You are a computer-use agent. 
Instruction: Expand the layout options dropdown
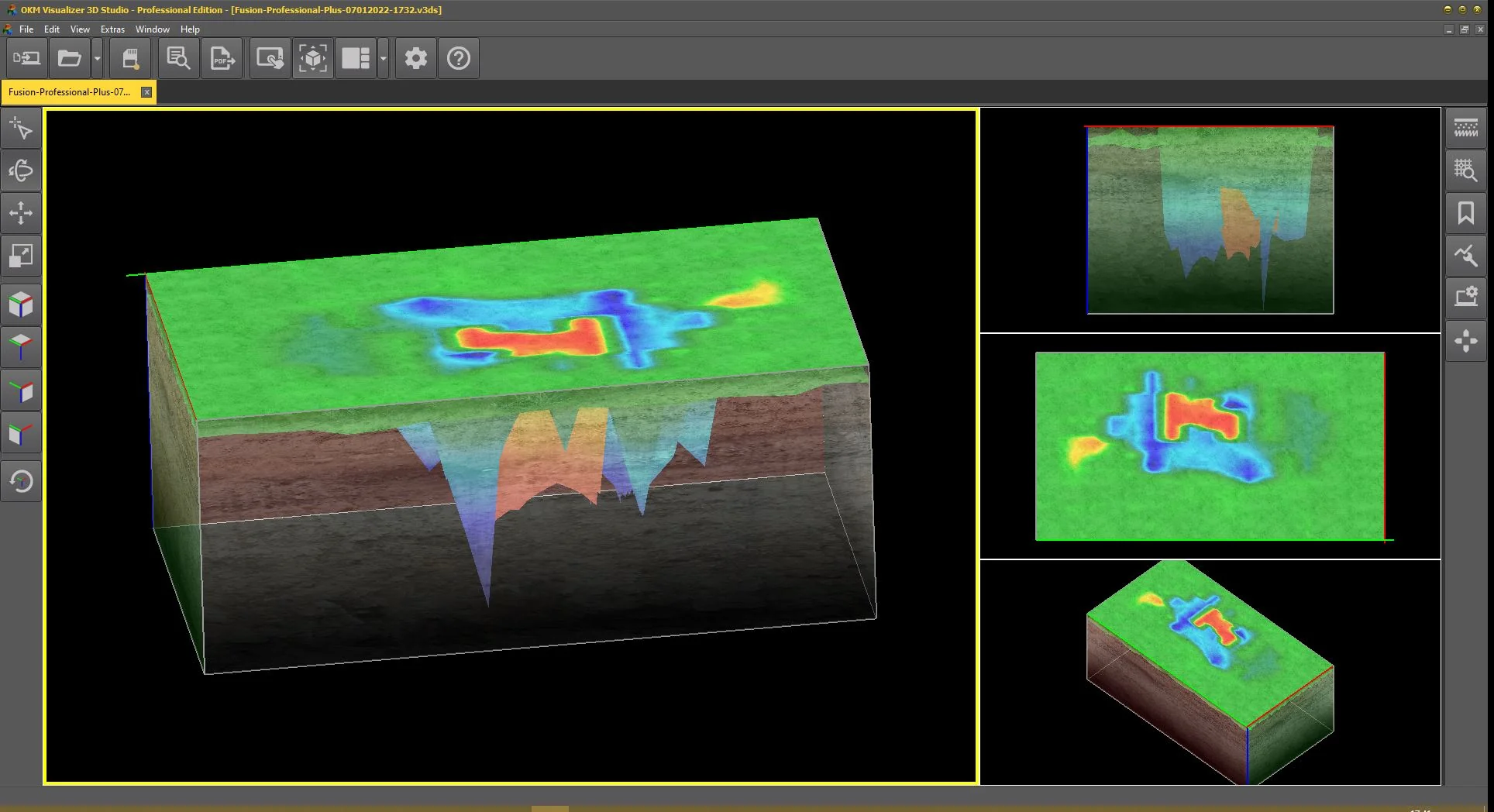(x=382, y=58)
